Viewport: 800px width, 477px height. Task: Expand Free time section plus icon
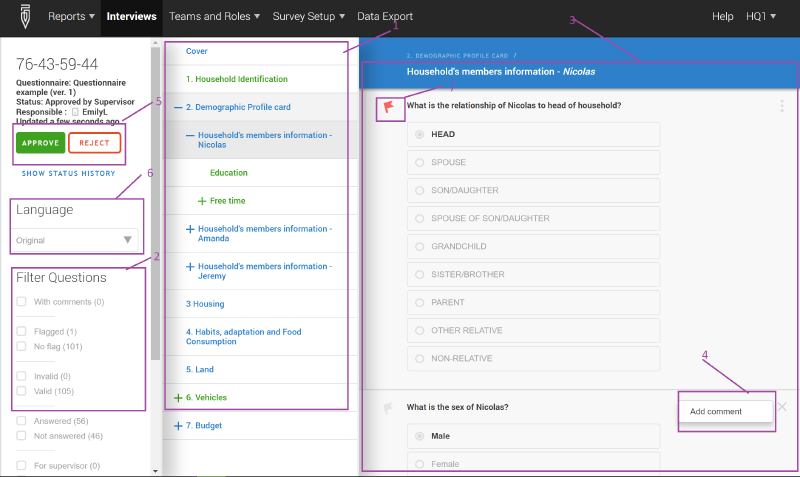click(x=202, y=201)
